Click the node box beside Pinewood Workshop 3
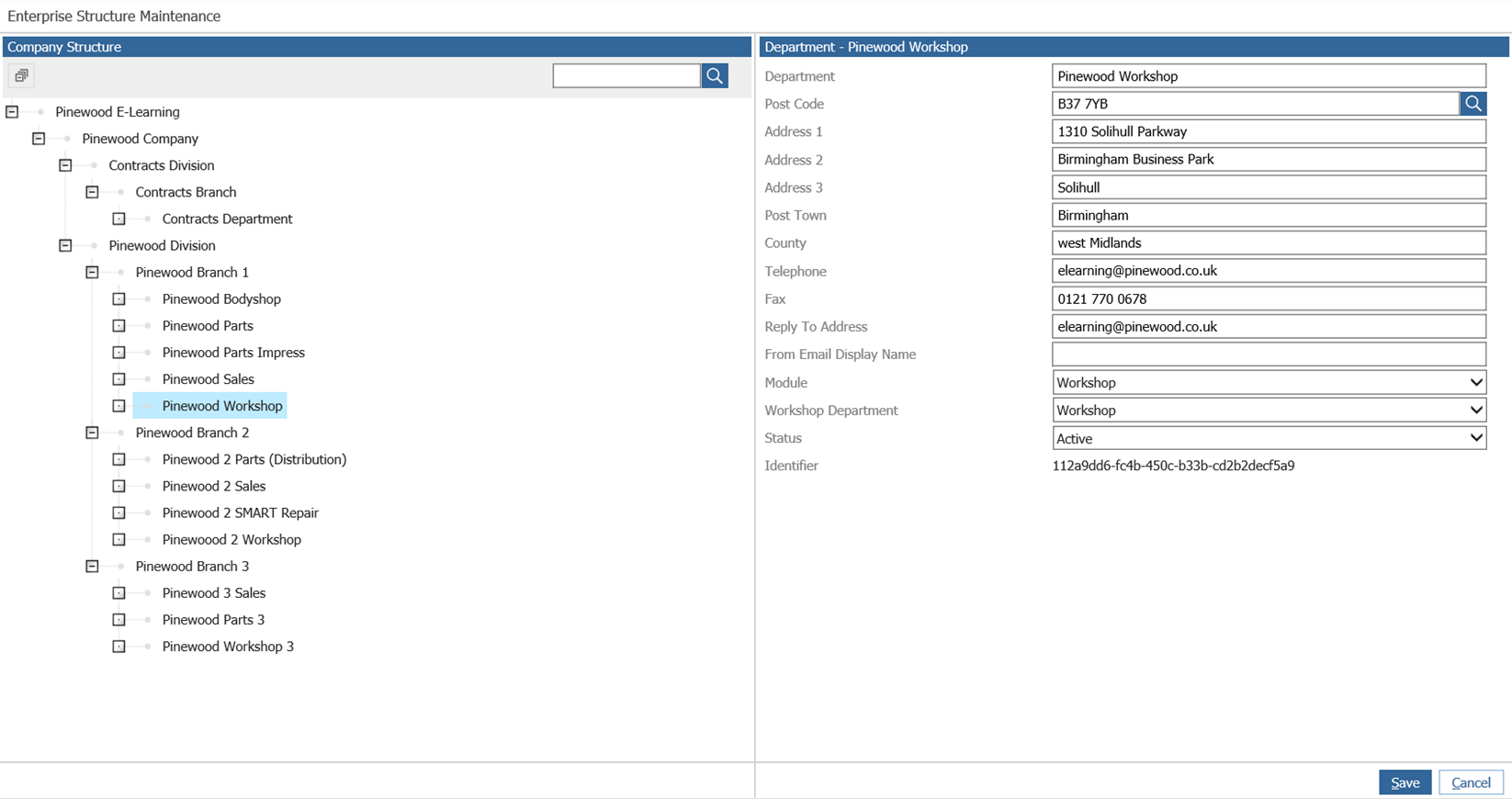The image size is (1512, 799). 118,647
